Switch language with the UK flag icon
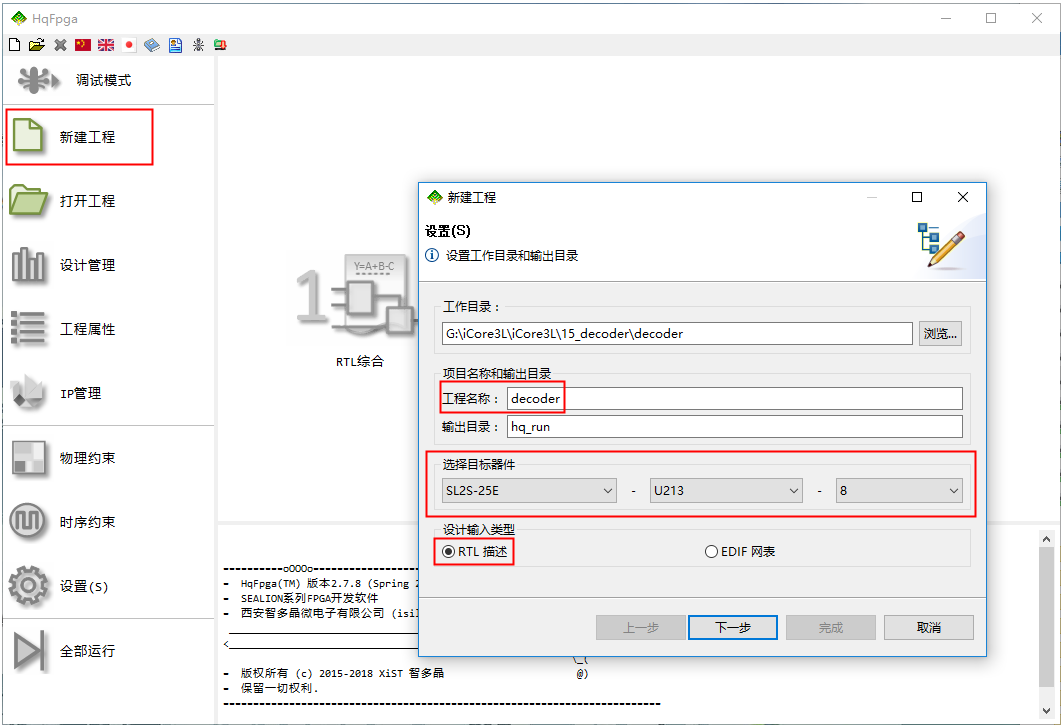 [x=106, y=45]
